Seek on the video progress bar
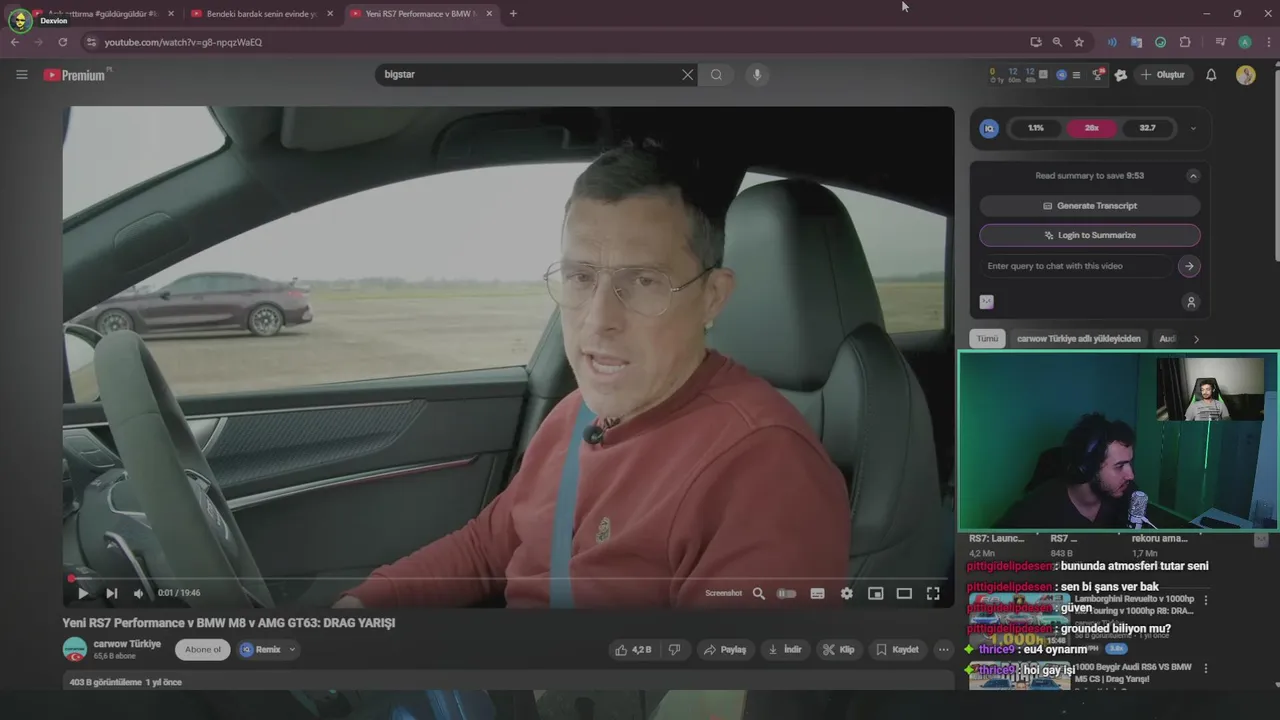The height and width of the screenshot is (720, 1280). pyautogui.click(x=508, y=578)
